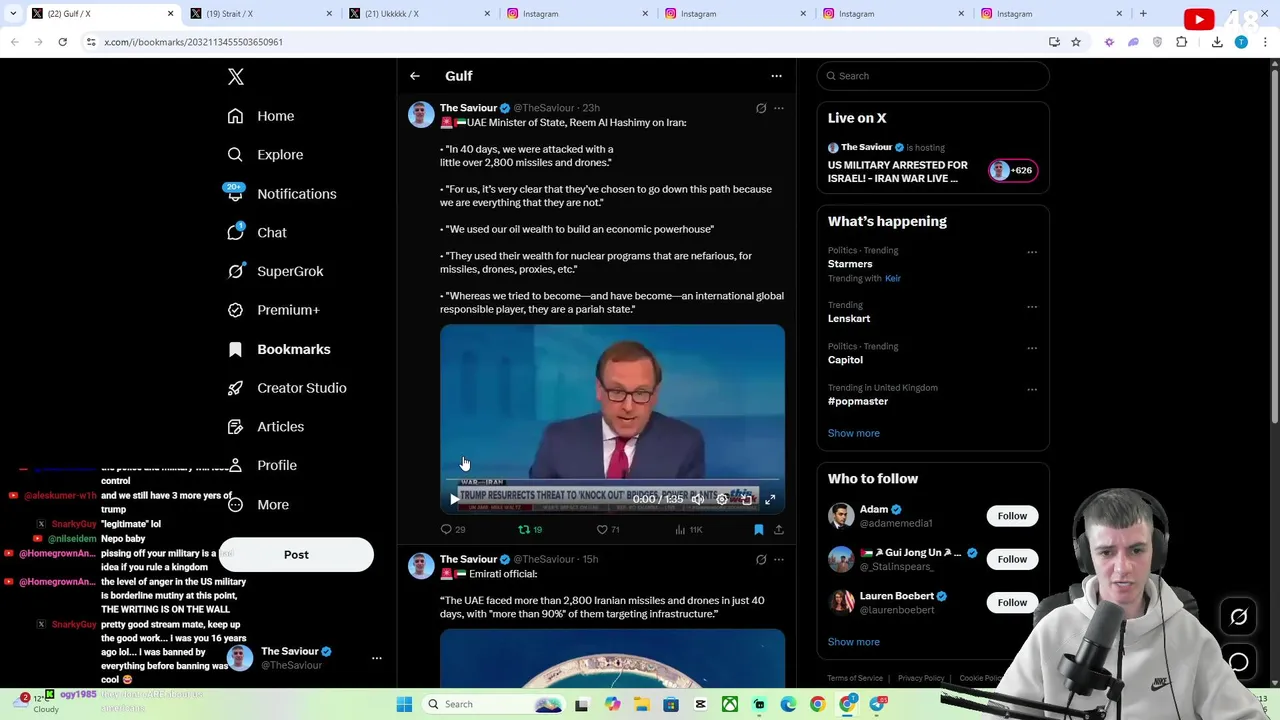Open File Explorer from the taskbar

[x=642, y=704]
